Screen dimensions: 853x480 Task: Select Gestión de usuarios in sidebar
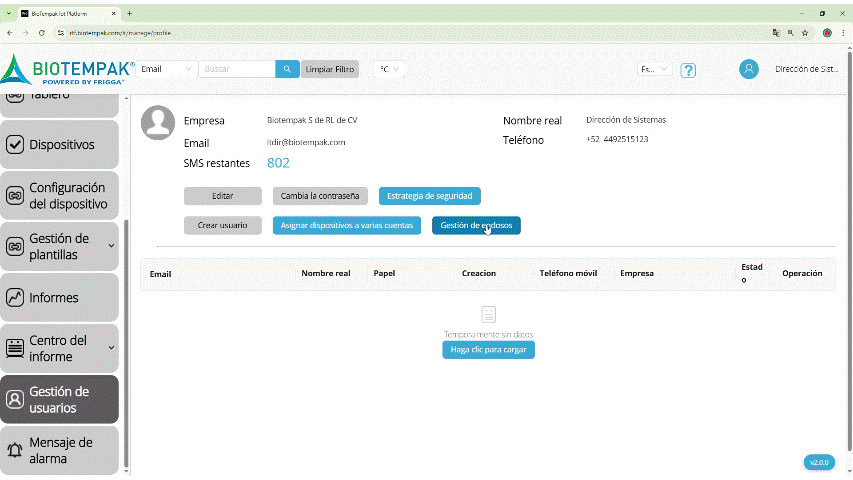59,399
